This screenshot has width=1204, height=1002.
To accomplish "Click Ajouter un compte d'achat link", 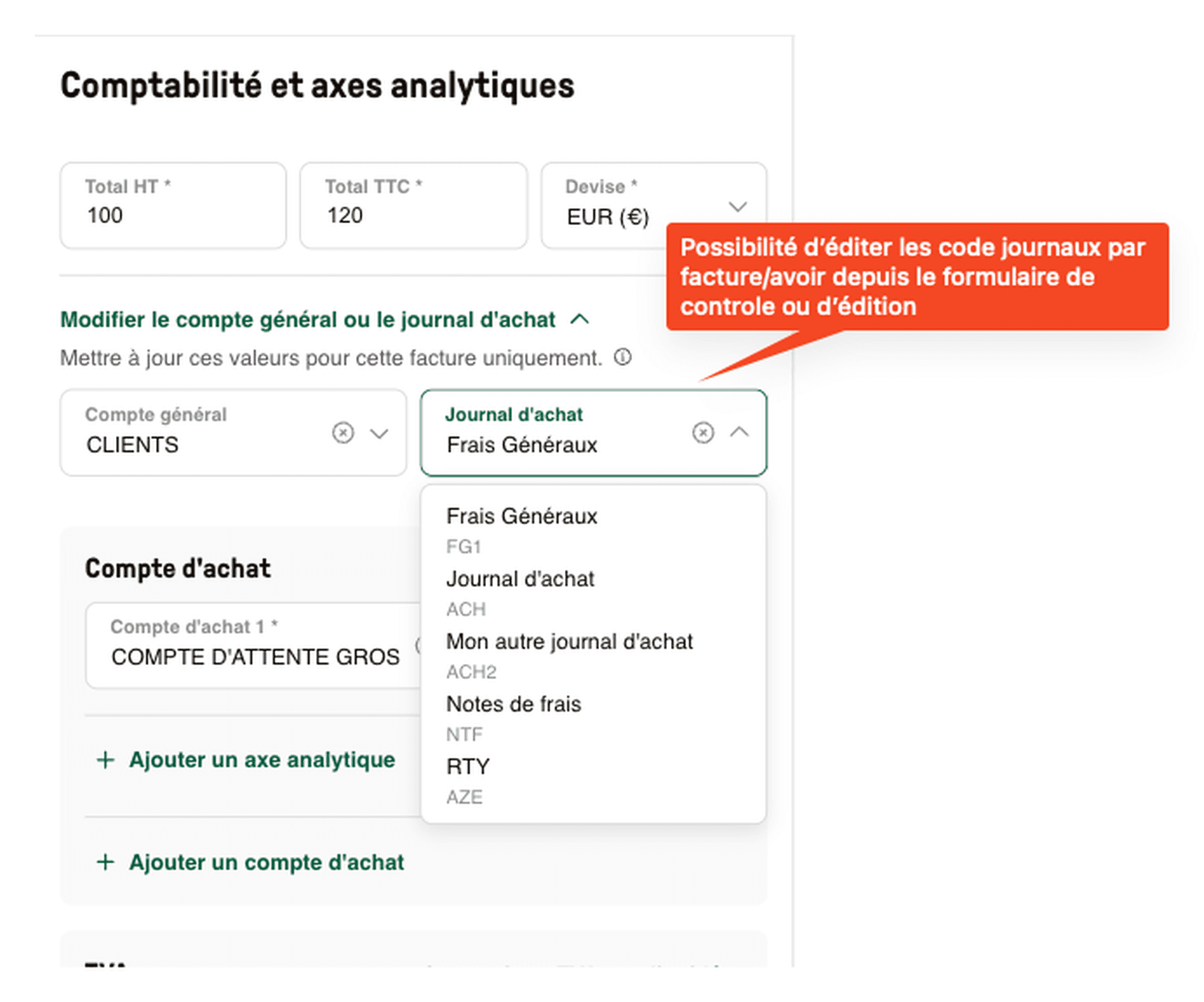I will (267, 862).
